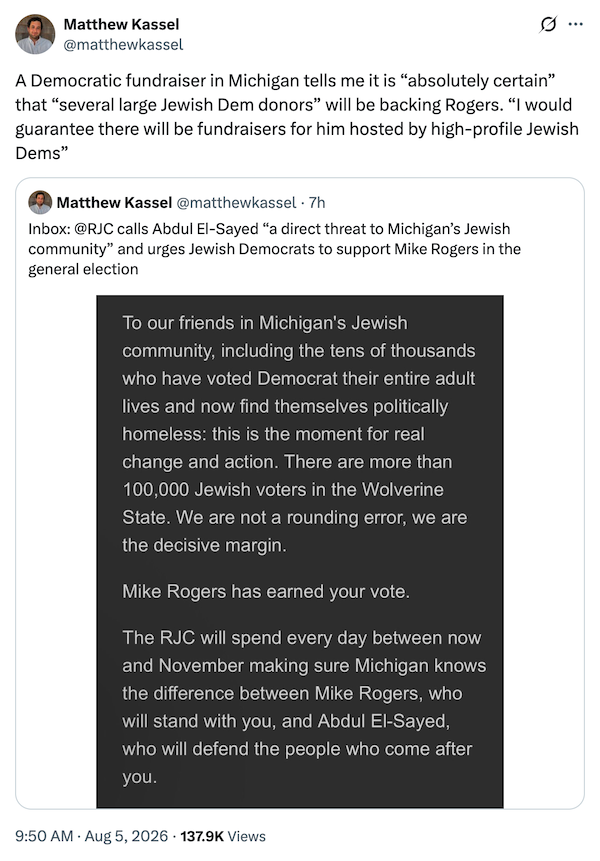Click the 'To our friends in Michigan's' paragraph

point(299,434)
